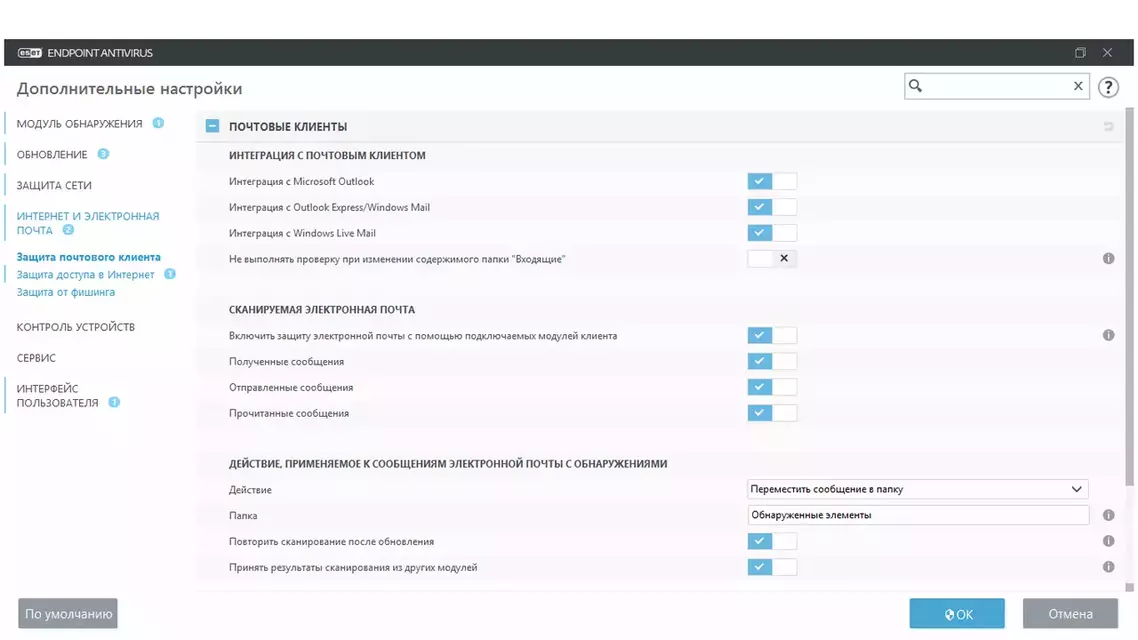This screenshot has height=640, width=1138.
Task: Click the Дополнительные настройки title
Action: [130, 89]
